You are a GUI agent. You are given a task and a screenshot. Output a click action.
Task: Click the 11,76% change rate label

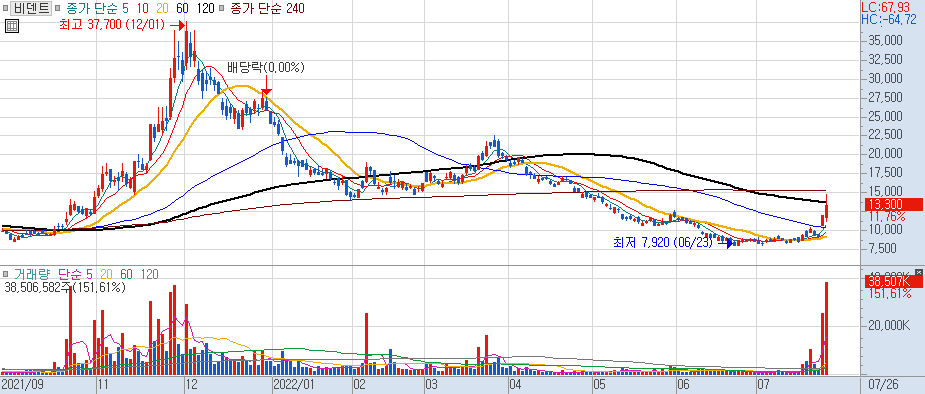point(888,216)
